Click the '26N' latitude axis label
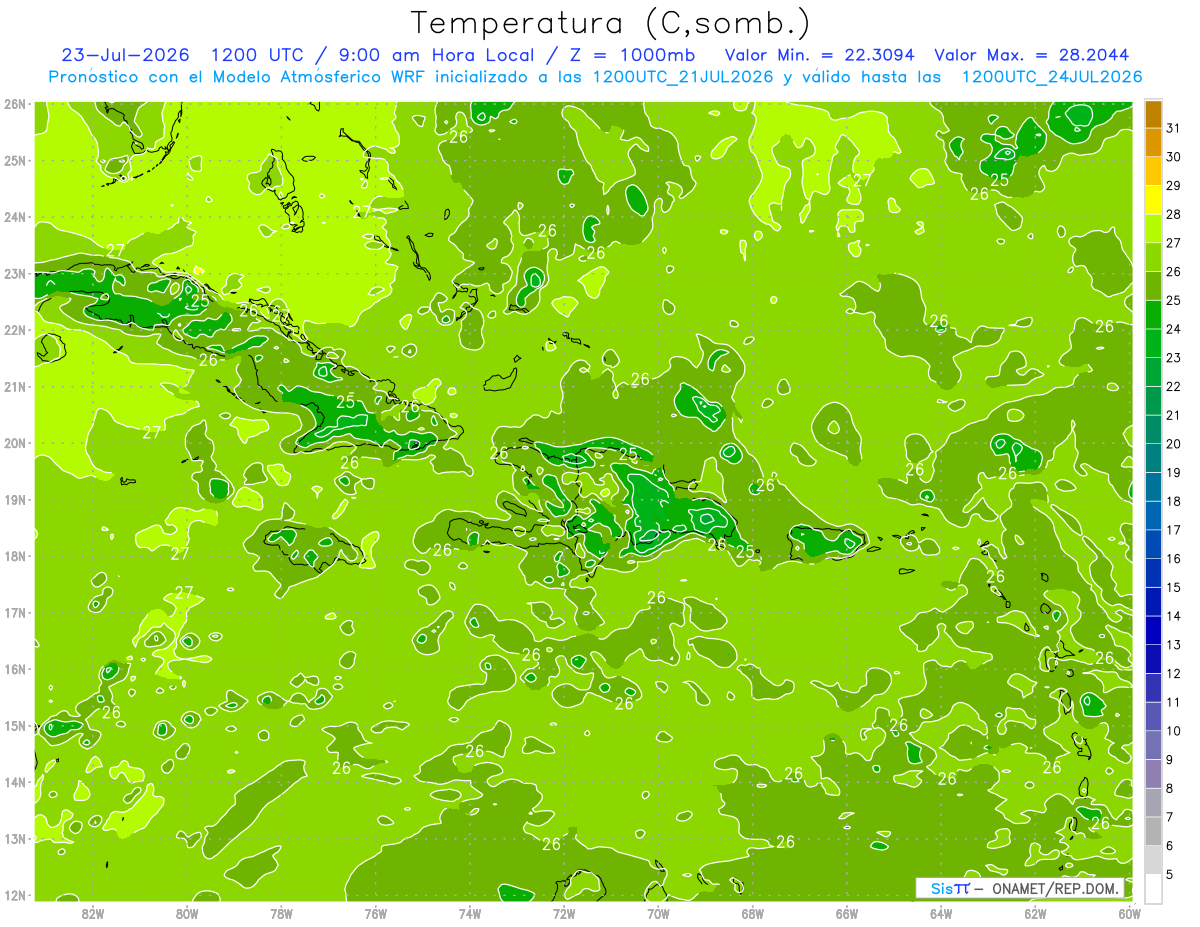 click(x=15, y=104)
